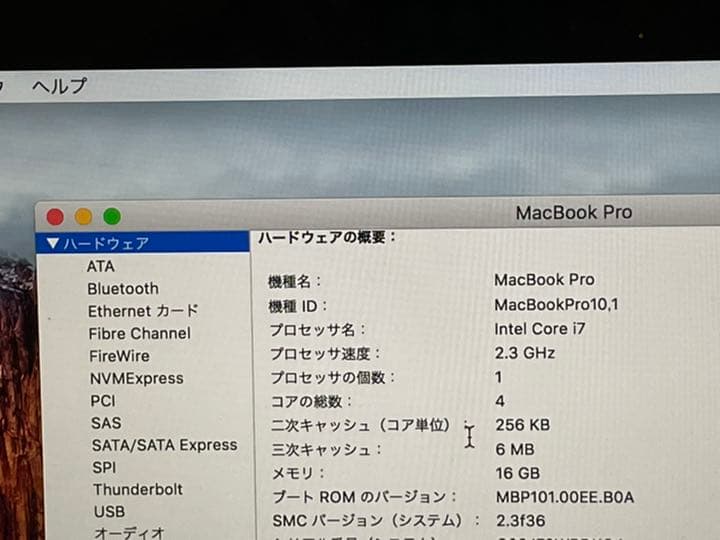Click the SMC version value 2.3f36
This screenshot has height=540, width=720.
521,521
